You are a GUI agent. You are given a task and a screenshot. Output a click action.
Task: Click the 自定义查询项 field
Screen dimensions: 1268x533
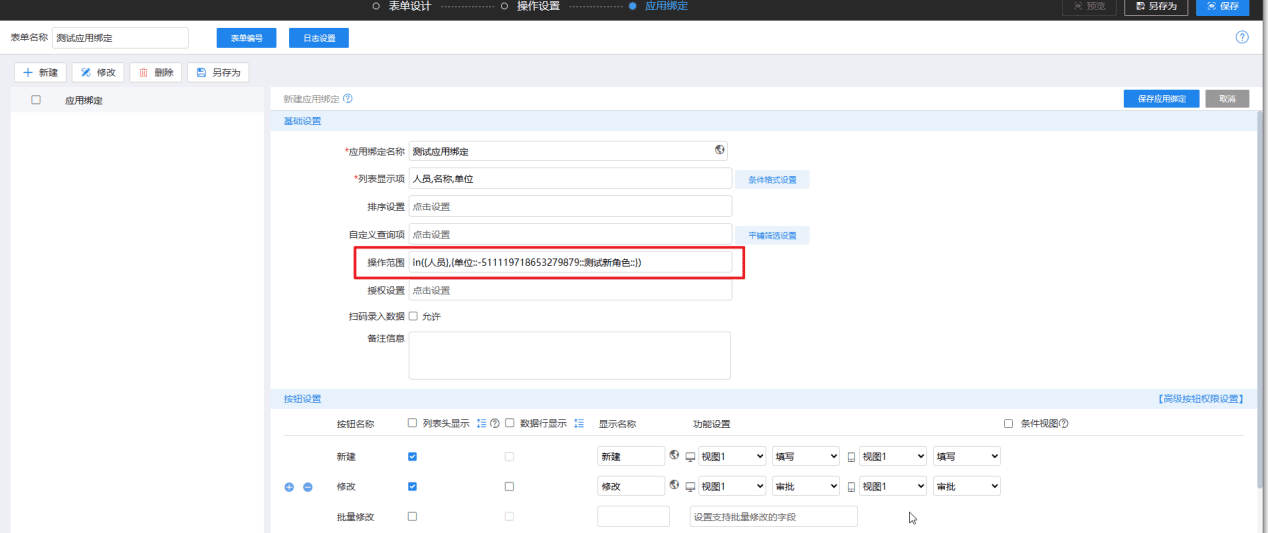[x=570, y=234]
